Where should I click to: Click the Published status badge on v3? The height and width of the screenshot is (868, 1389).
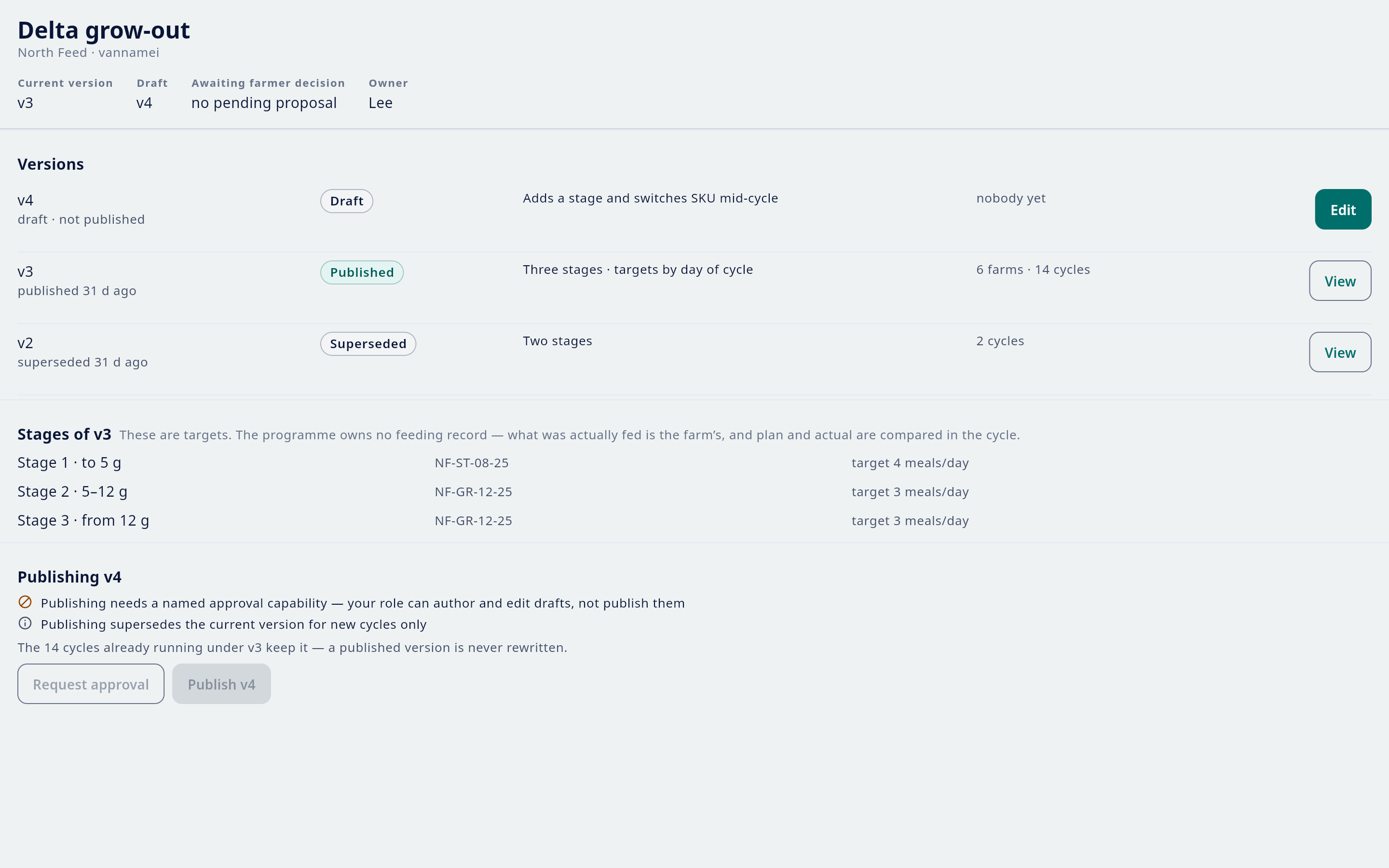click(362, 272)
